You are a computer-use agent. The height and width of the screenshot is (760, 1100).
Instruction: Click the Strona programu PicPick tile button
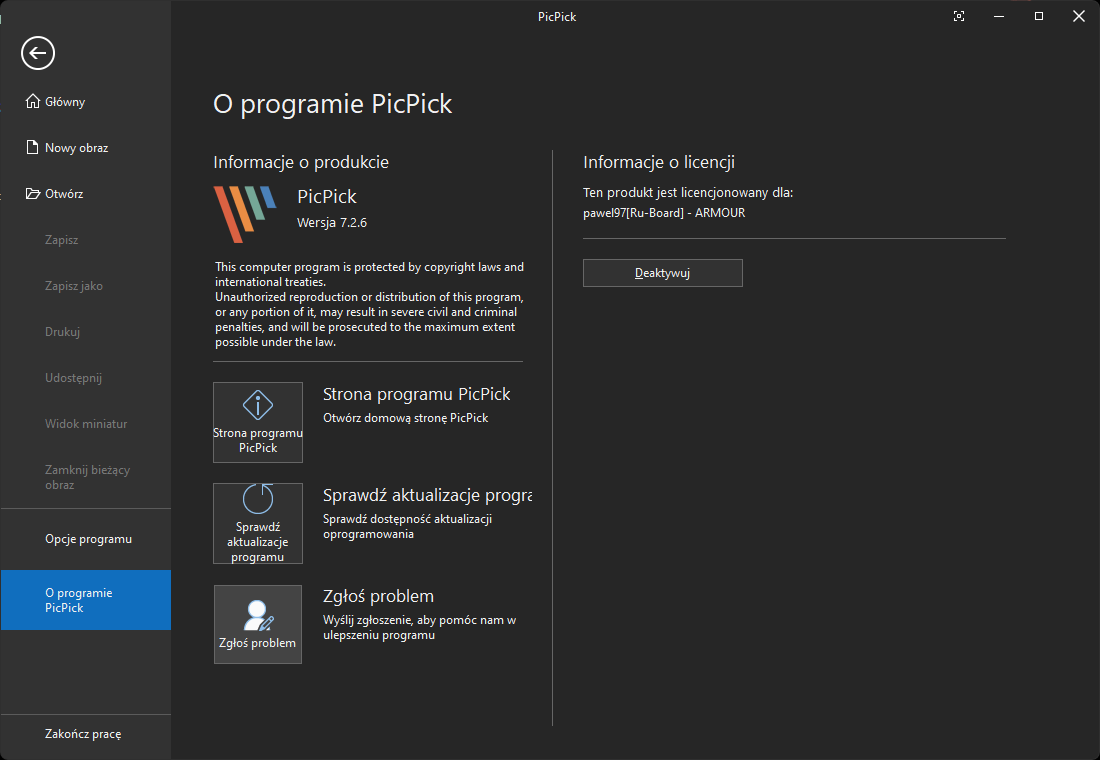tap(257, 422)
